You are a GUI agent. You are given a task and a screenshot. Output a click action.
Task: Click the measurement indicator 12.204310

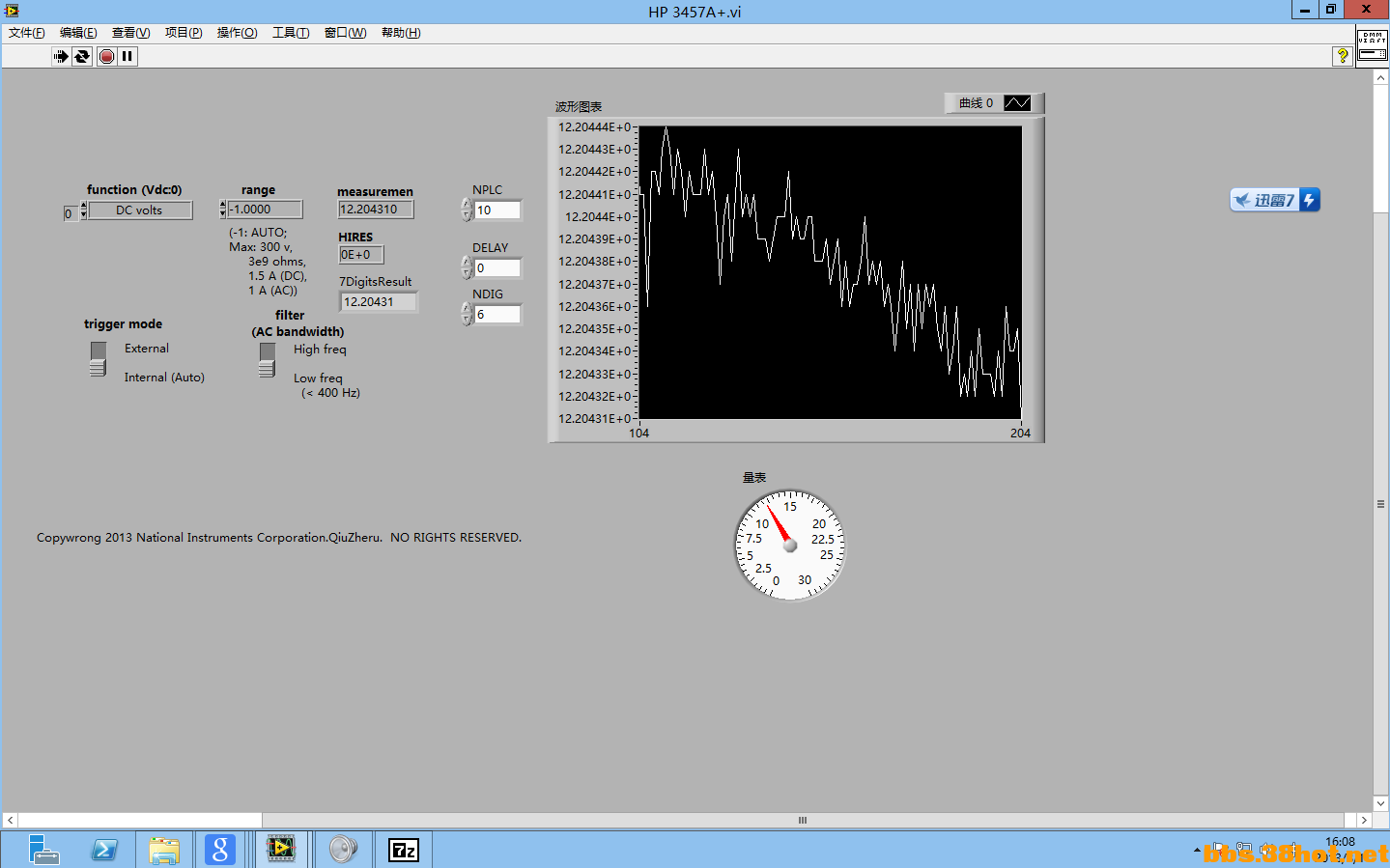click(x=376, y=210)
